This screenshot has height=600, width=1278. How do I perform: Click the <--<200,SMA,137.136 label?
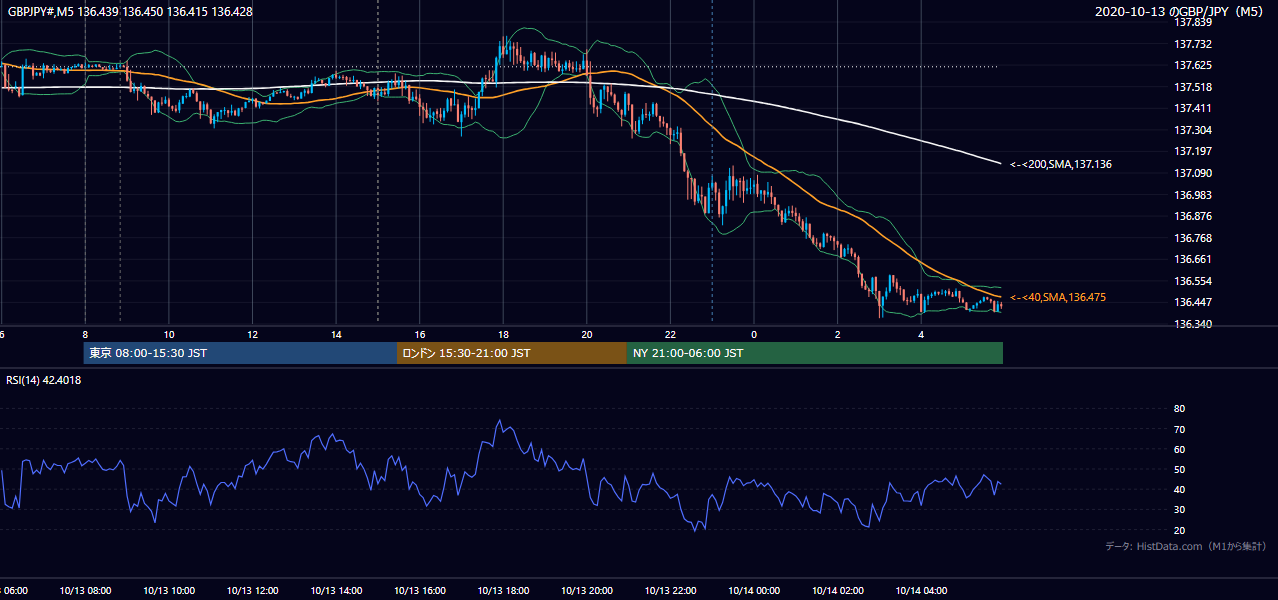1061,164
